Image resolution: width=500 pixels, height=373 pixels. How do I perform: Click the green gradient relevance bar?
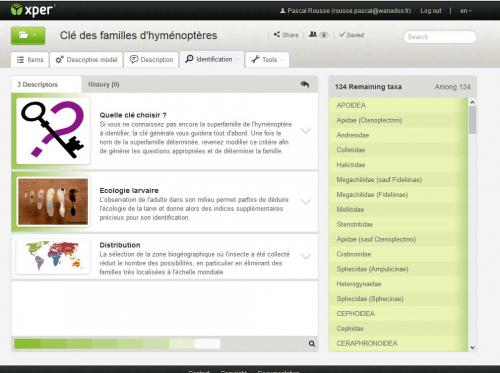tap(117, 344)
